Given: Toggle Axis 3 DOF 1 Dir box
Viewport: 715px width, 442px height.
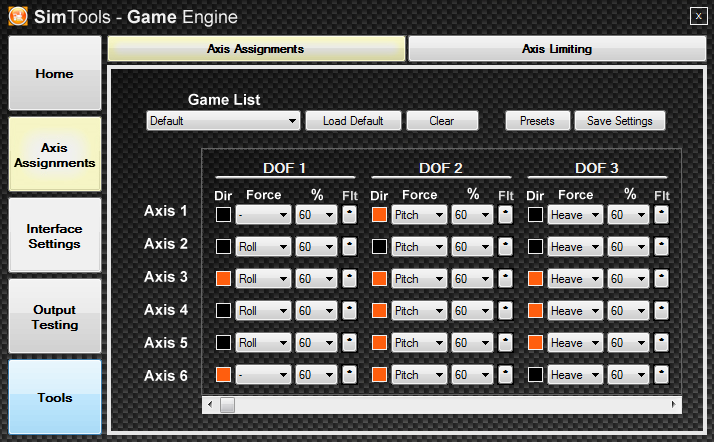Looking at the screenshot, I should pos(223,278).
